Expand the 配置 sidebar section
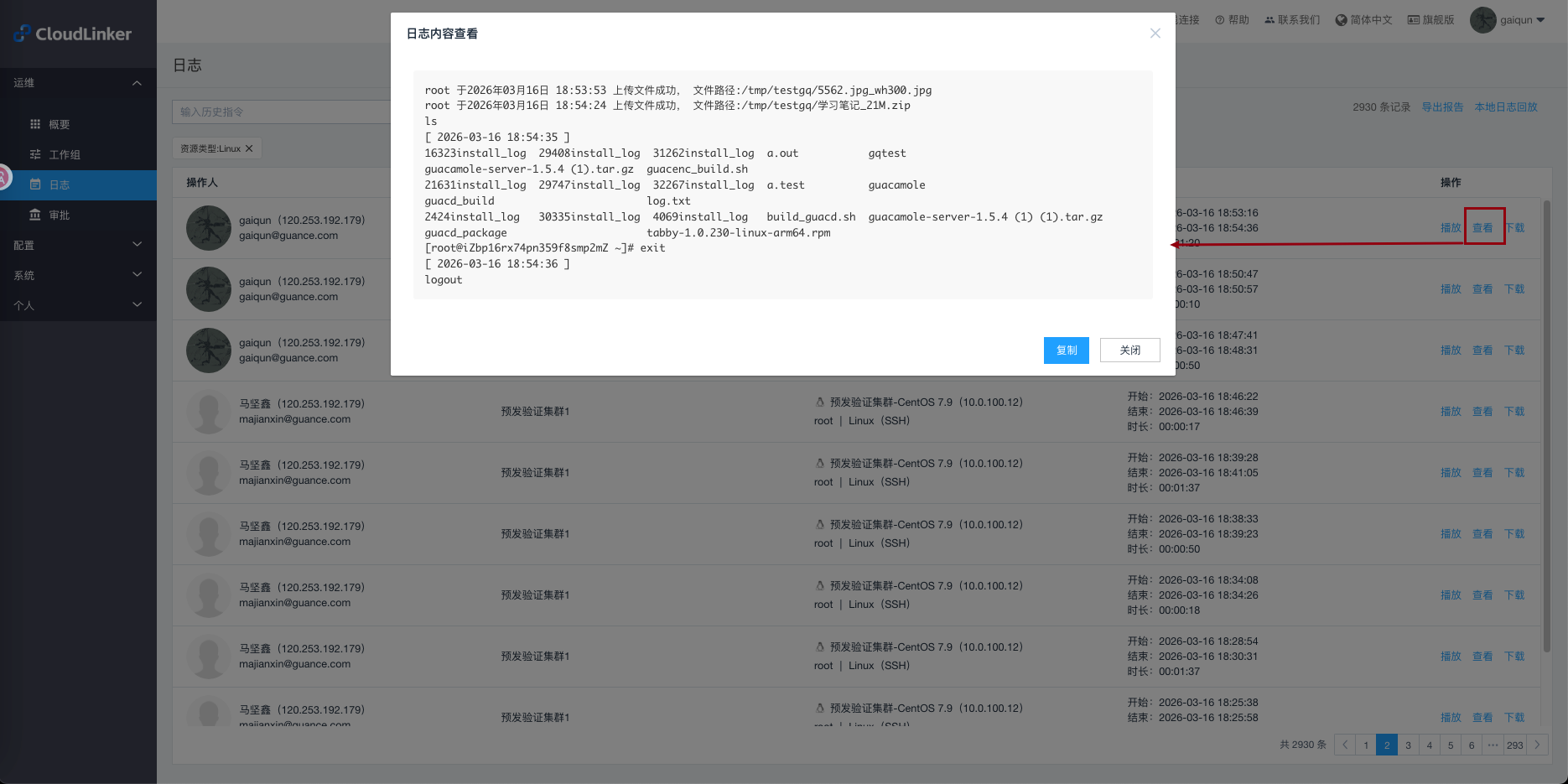 pyautogui.click(x=137, y=245)
